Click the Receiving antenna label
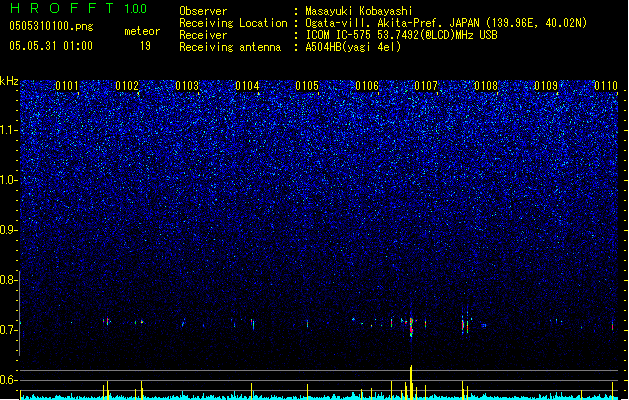 (230, 47)
